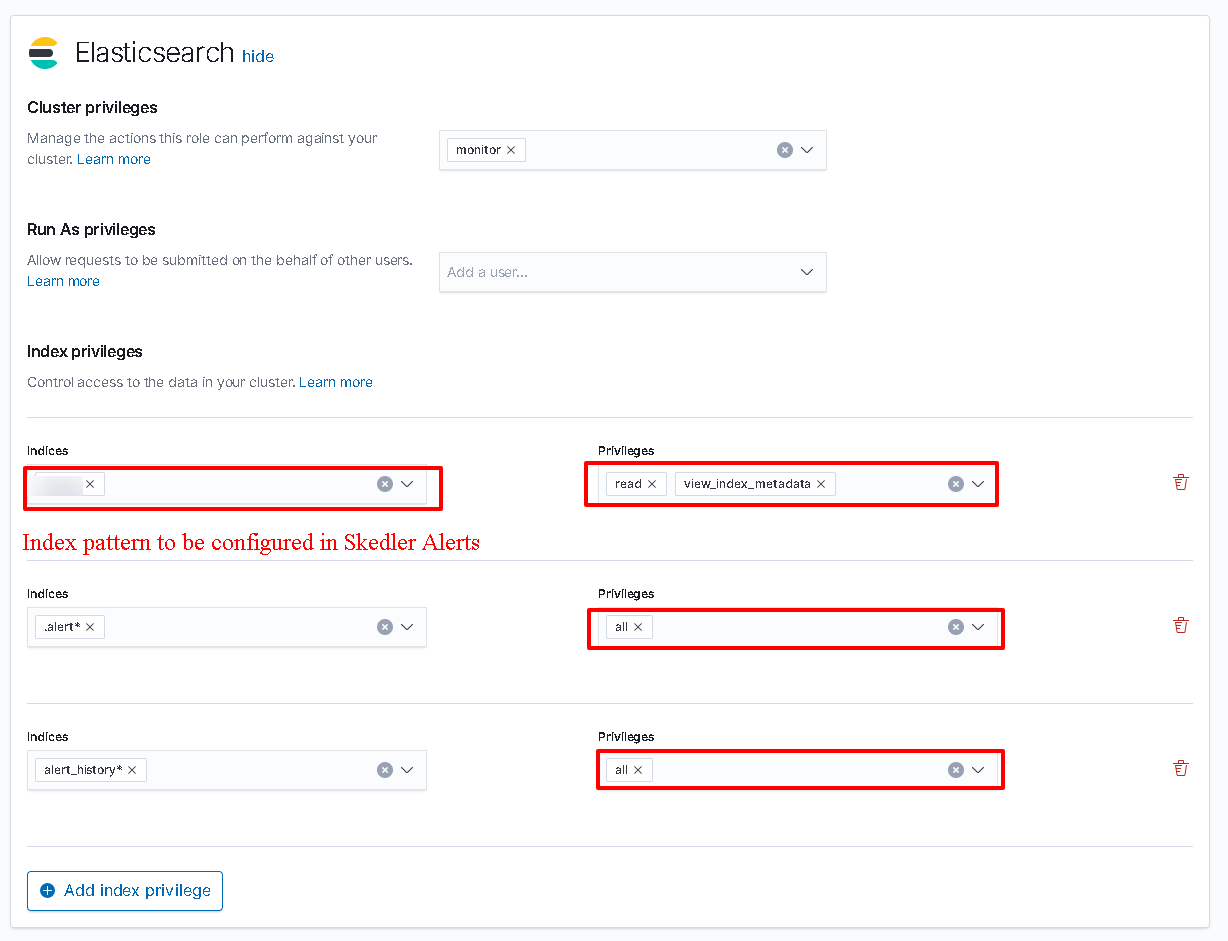1228x941 pixels.
Task: Expand privileges dropdown in the read row
Action: point(978,484)
